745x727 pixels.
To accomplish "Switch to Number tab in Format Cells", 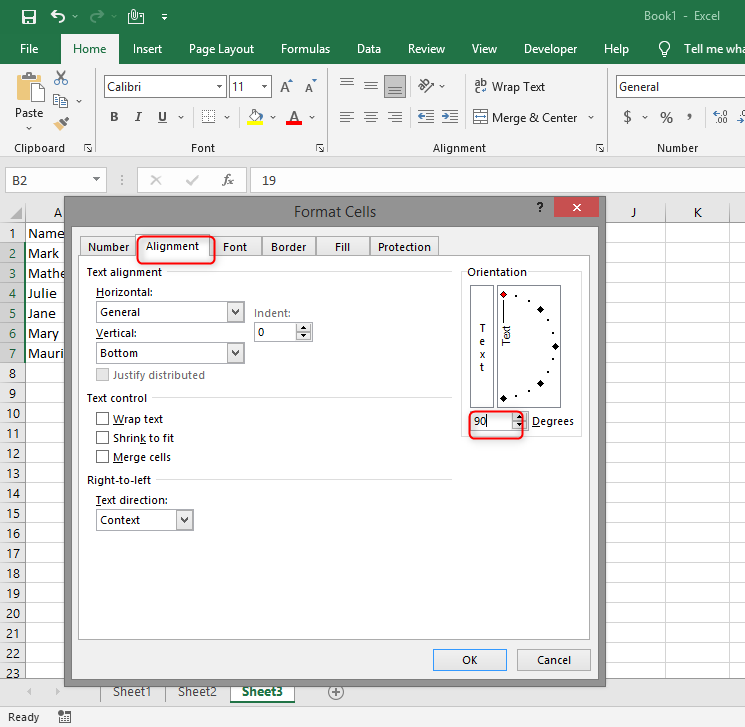I will (108, 247).
